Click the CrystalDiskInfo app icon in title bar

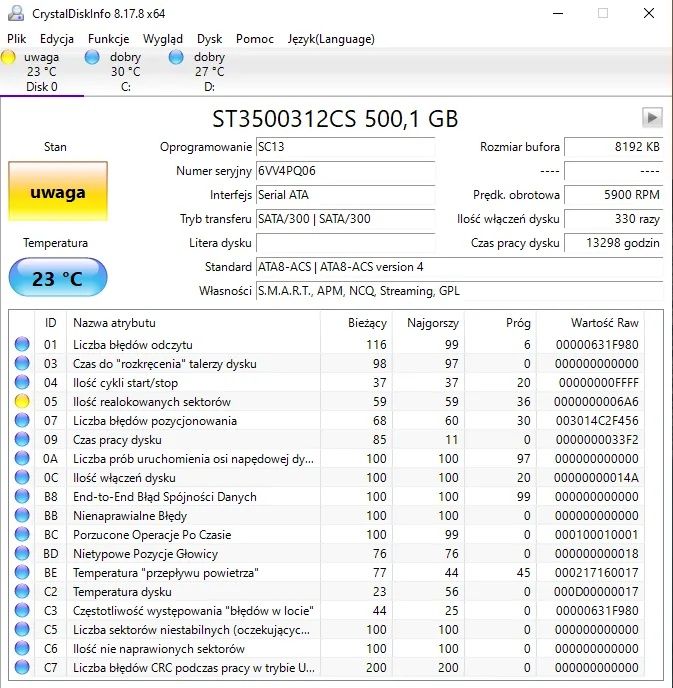coord(16,13)
